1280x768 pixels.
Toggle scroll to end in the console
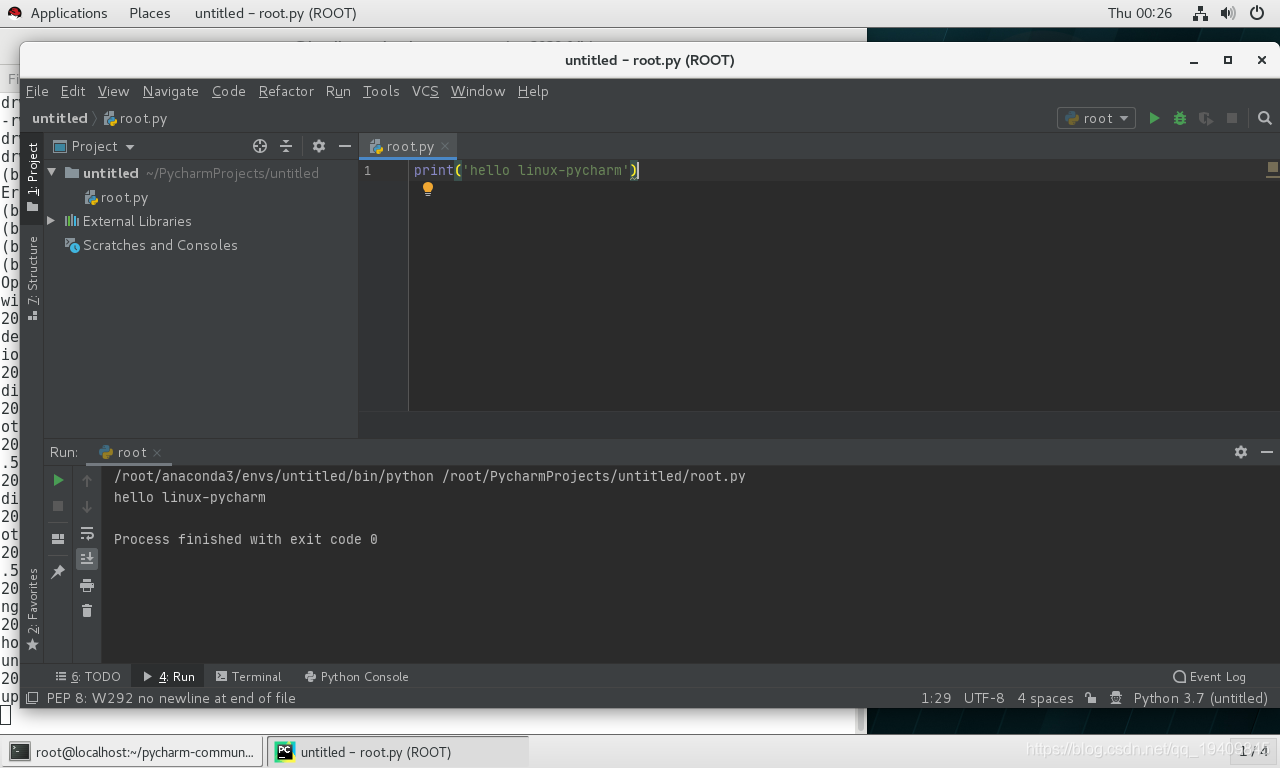tap(87, 559)
